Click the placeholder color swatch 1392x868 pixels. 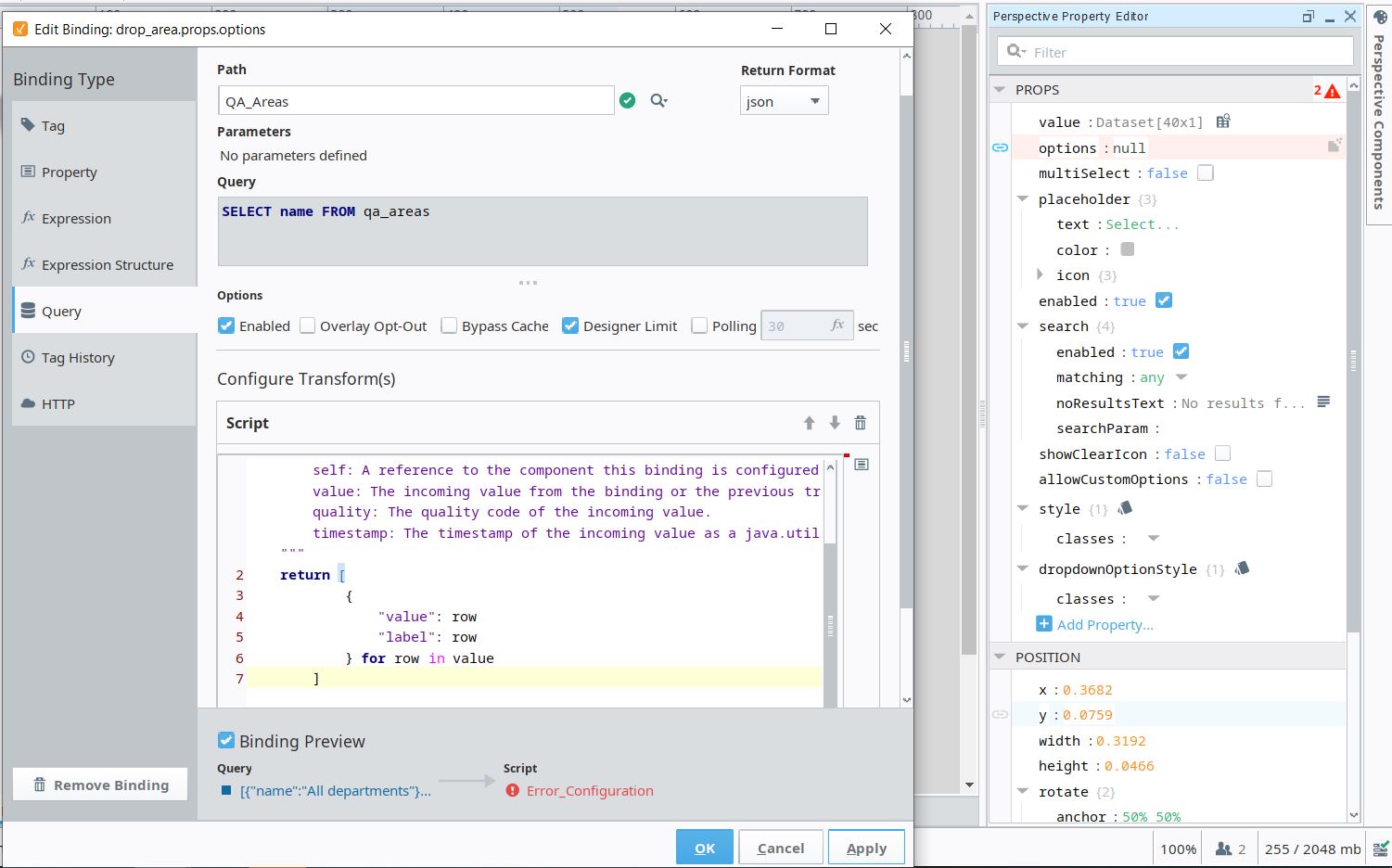pyautogui.click(x=1128, y=249)
